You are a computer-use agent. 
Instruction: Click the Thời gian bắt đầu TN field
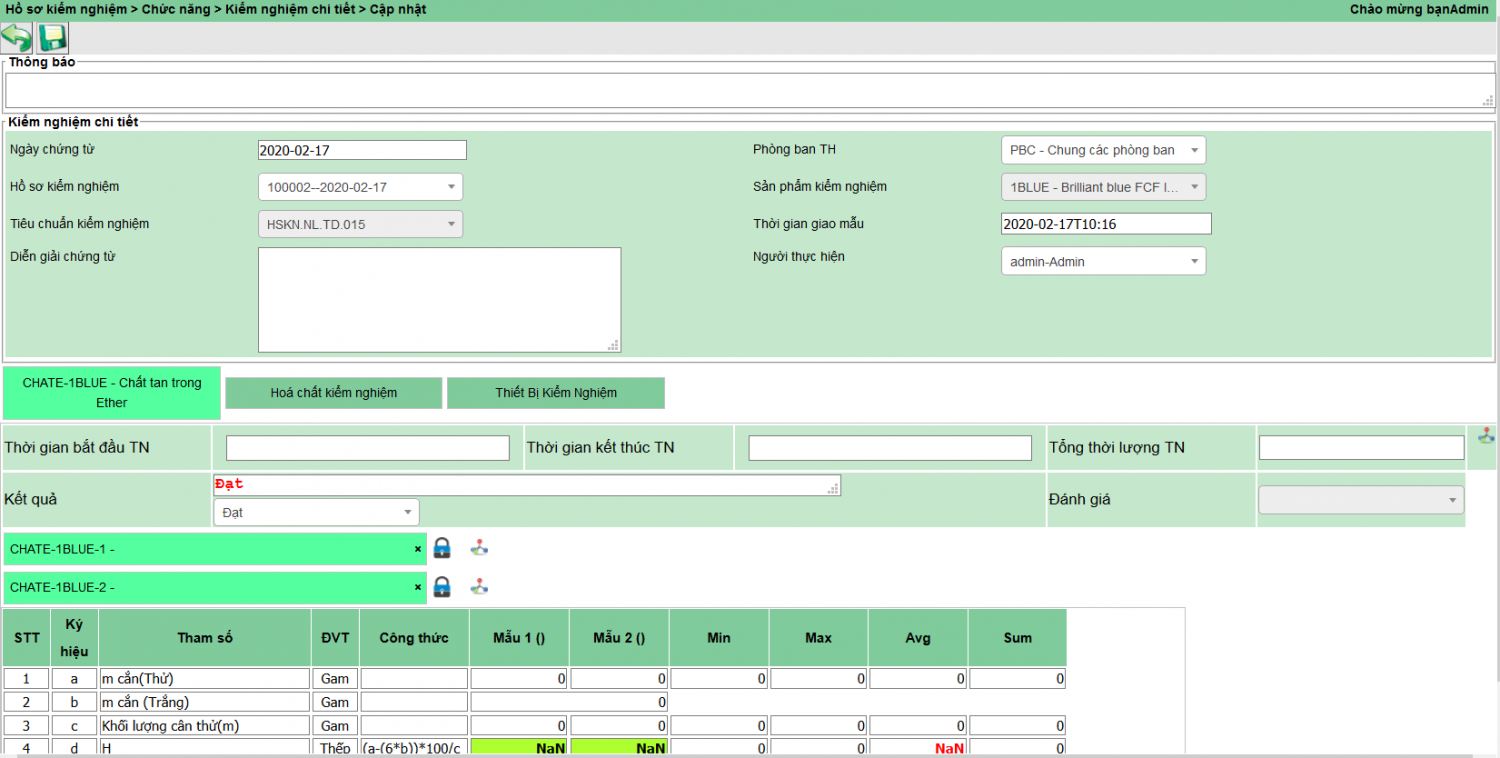[368, 448]
